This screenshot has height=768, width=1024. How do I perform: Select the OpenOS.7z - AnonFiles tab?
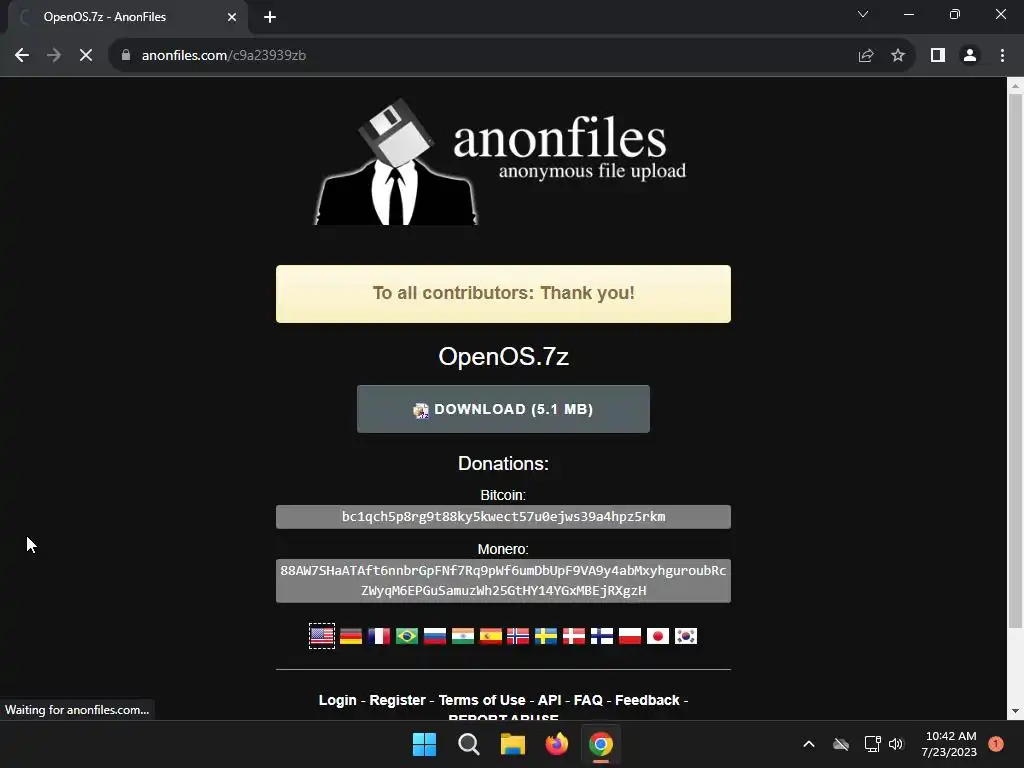(128, 17)
